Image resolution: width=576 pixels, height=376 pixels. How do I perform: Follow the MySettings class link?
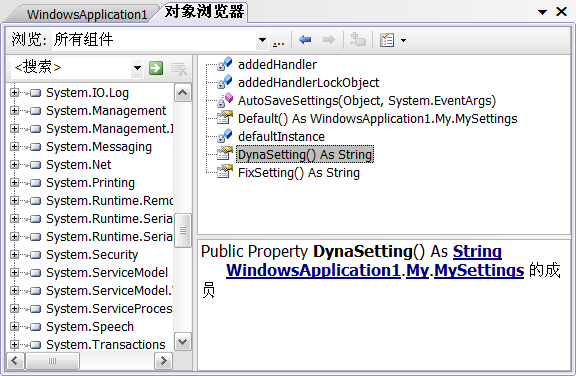(479, 271)
